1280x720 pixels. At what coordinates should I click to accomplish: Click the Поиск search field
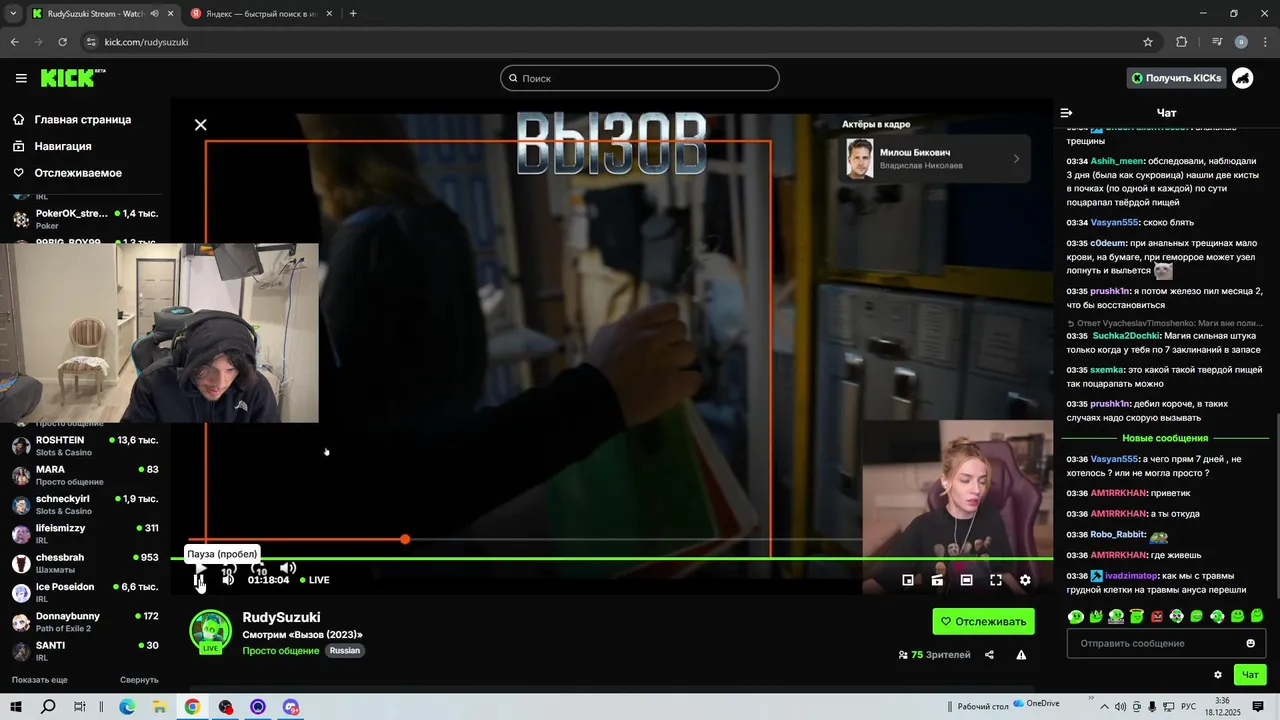point(640,78)
